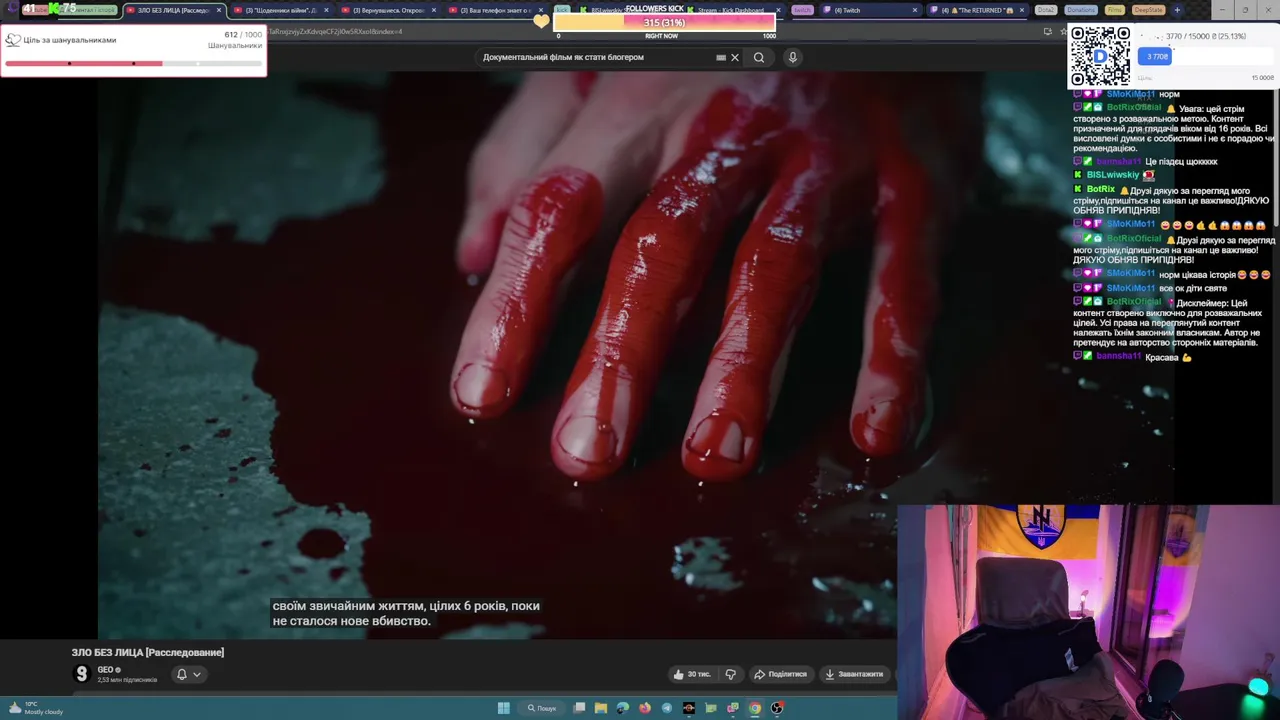Open File Explorer from the taskbar
The width and height of the screenshot is (1280, 720).
601,708
